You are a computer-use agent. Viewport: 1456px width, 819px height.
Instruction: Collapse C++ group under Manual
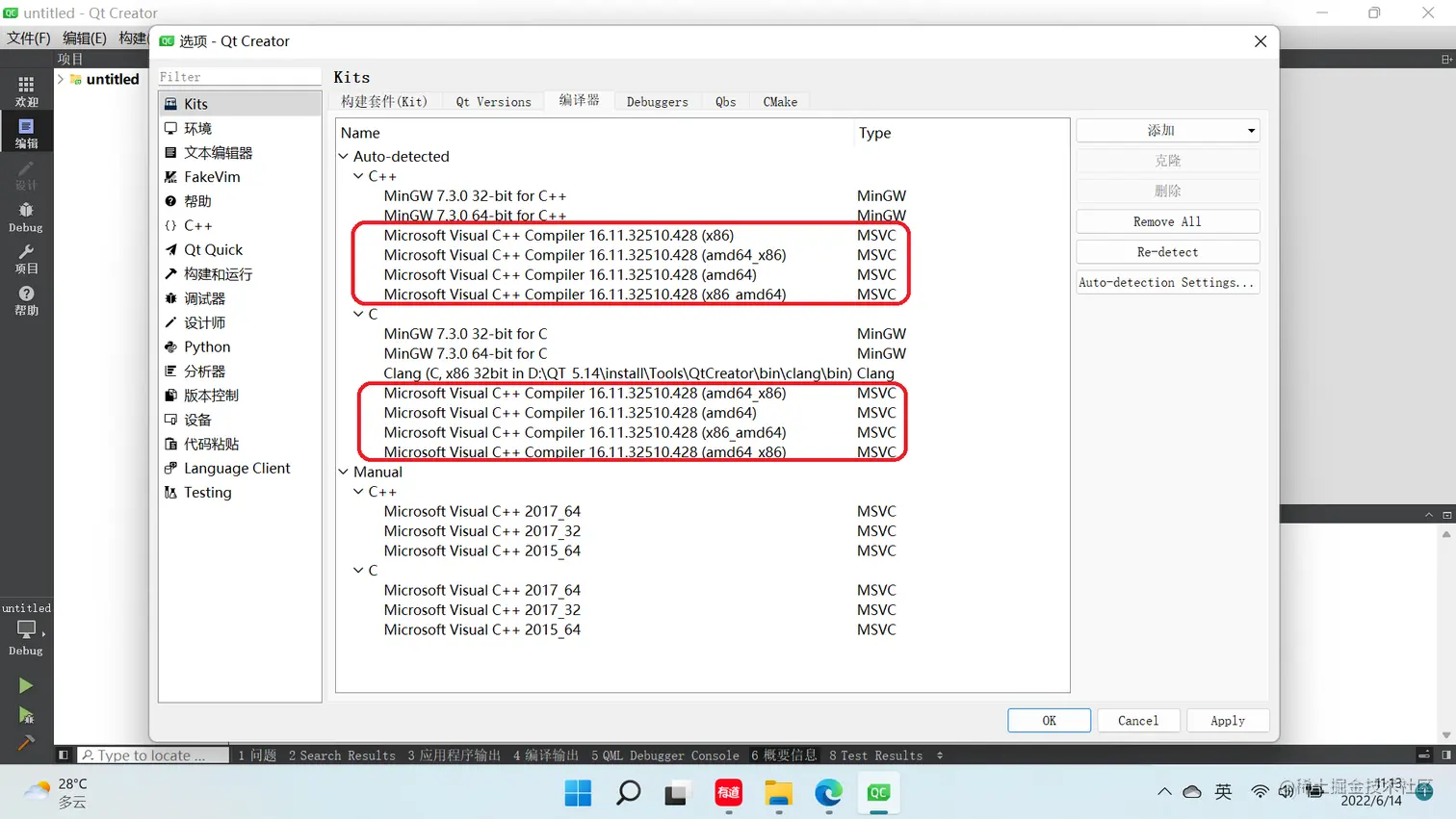(x=358, y=492)
